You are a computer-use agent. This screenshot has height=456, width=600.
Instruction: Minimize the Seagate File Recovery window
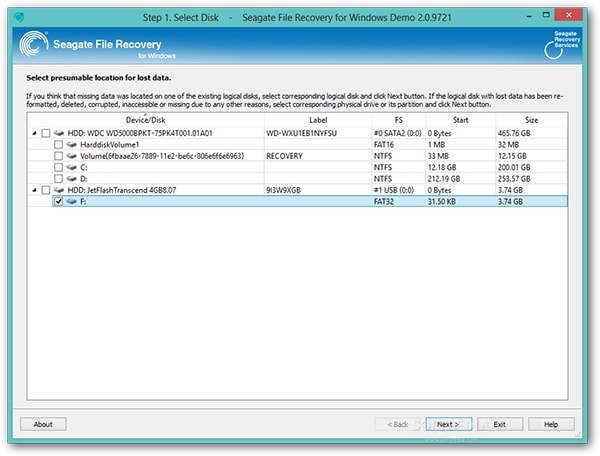[529, 16]
